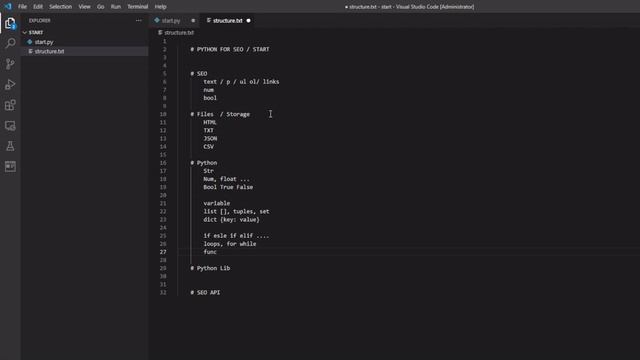Image resolution: width=640 pixels, height=360 pixels.
Task: Click the unsaved dot on structure.txt tab
Action: click(248, 20)
